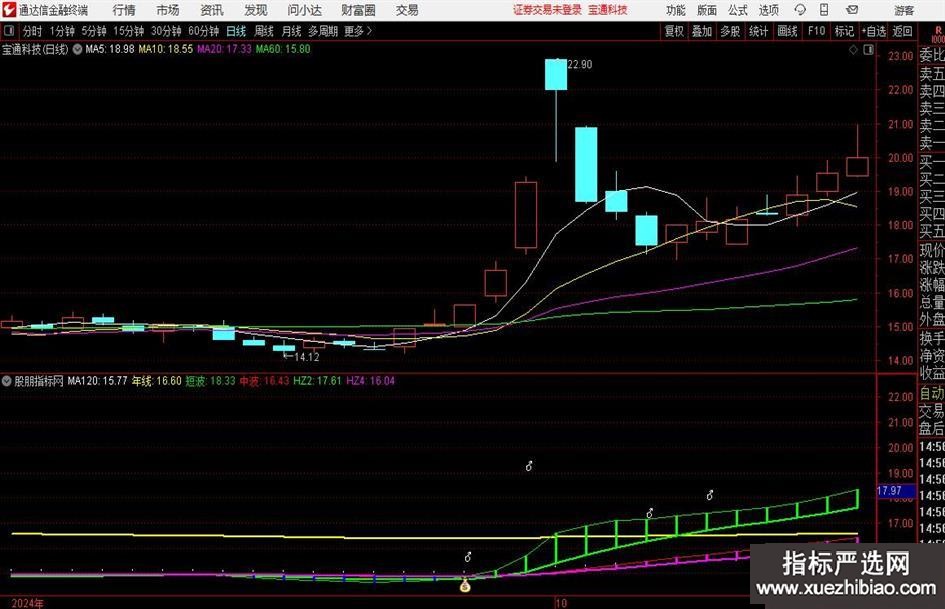Viewport: 945px width, 609px height.
Task: Click the MA10: 18.55 label
Action: pos(166,49)
